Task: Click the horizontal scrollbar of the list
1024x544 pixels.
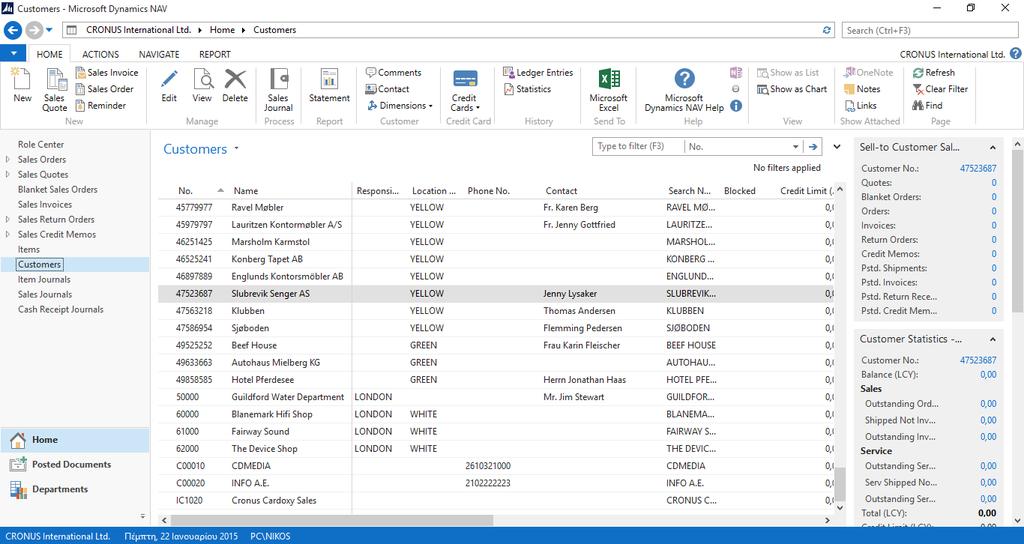Action: (x=331, y=520)
